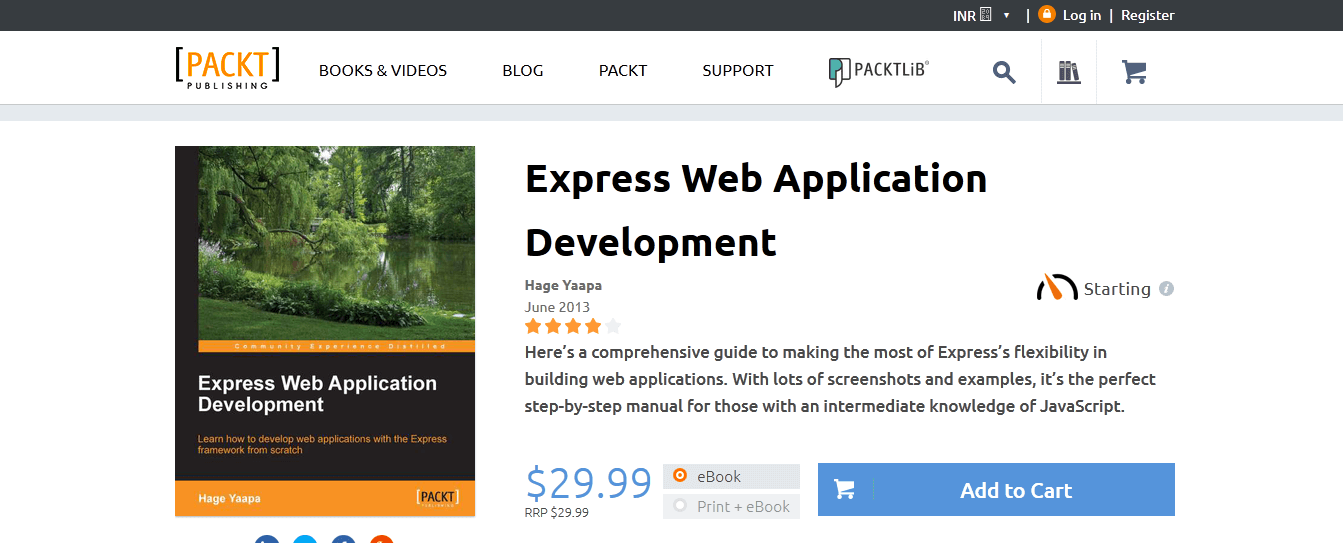Open the shopping cart icon in header
The height and width of the screenshot is (543, 1343).
1134,71
